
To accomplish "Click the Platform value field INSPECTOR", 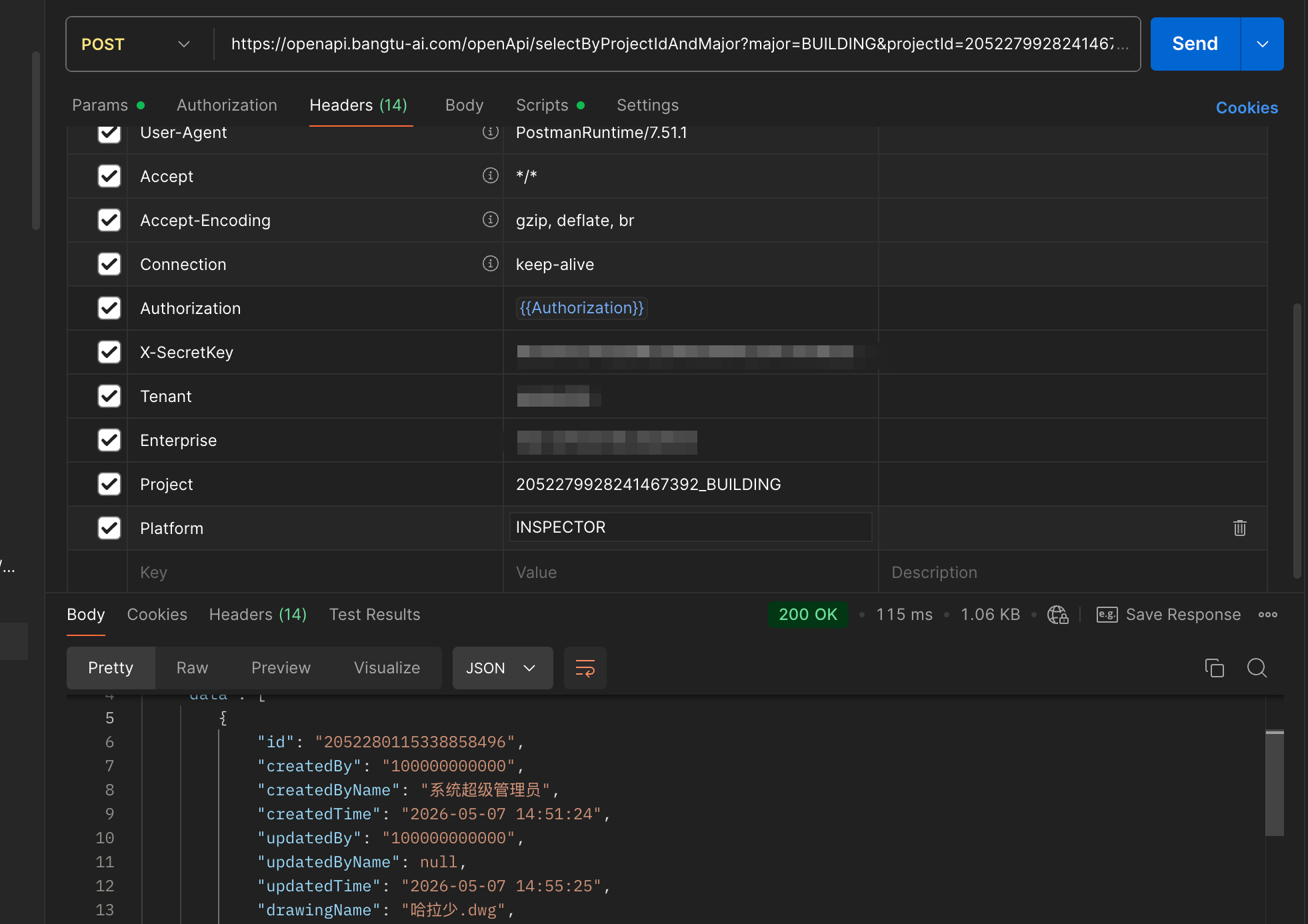I will (x=691, y=527).
